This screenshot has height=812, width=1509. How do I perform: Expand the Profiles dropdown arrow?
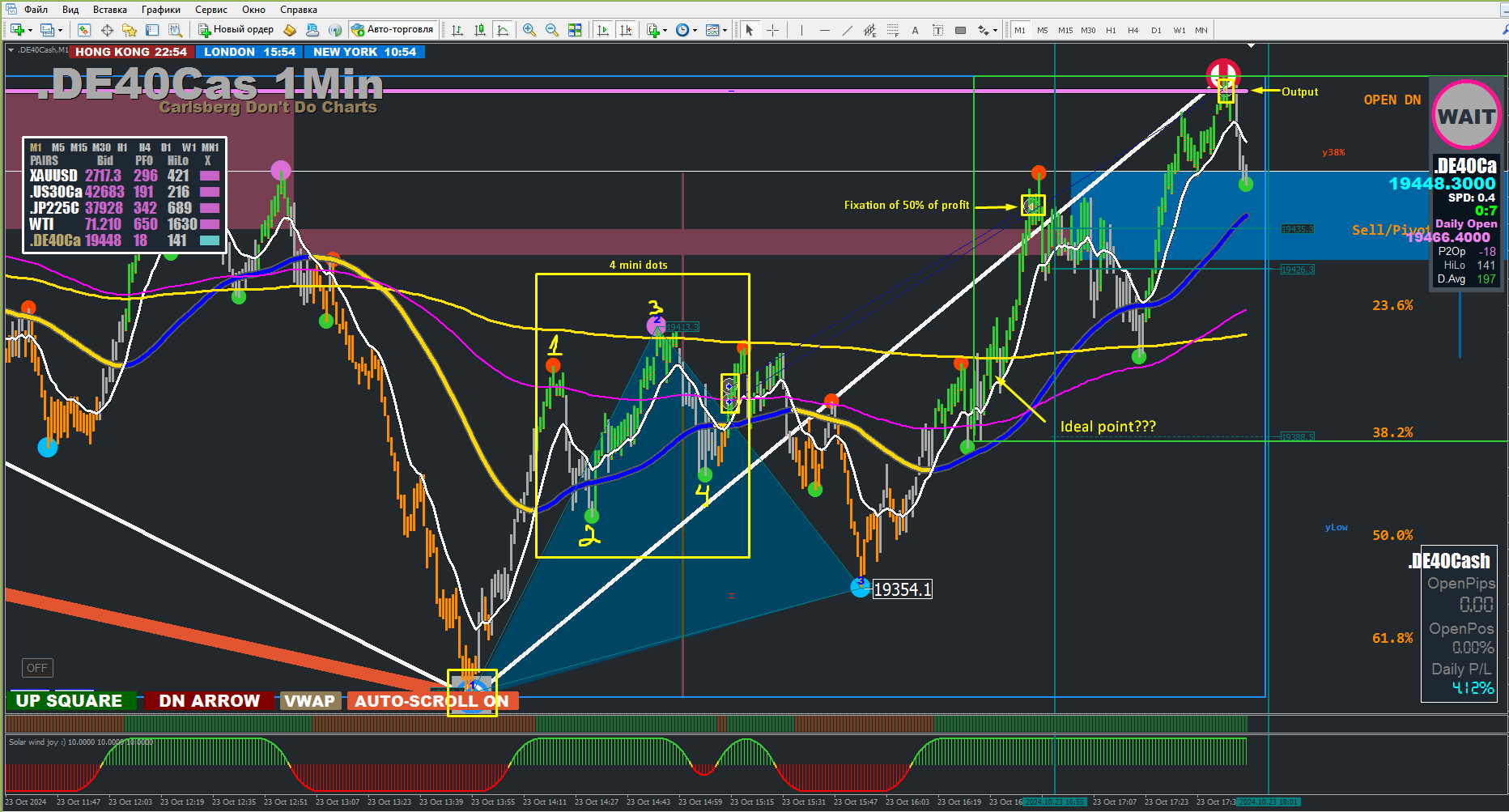[60, 31]
